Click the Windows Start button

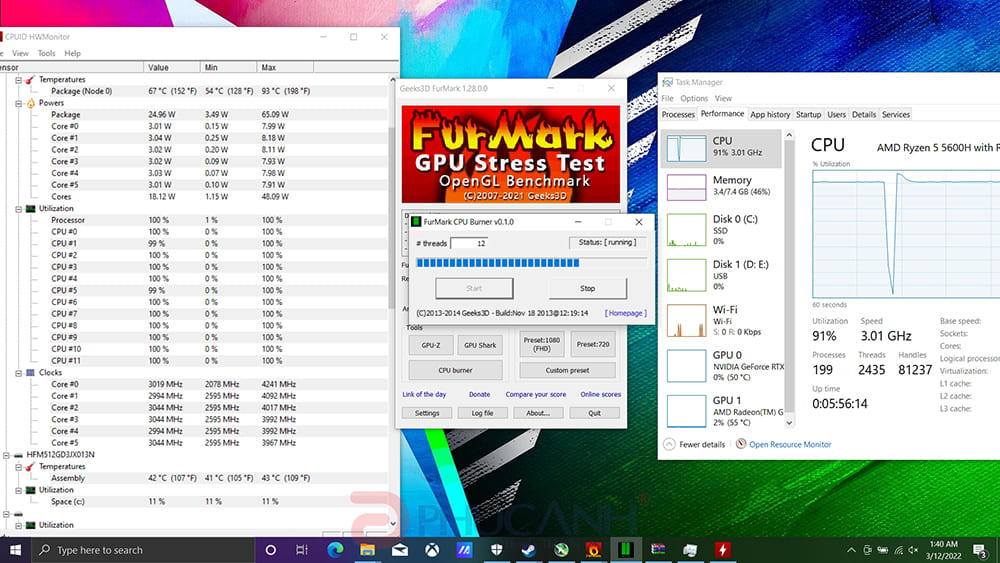click(15, 550)
